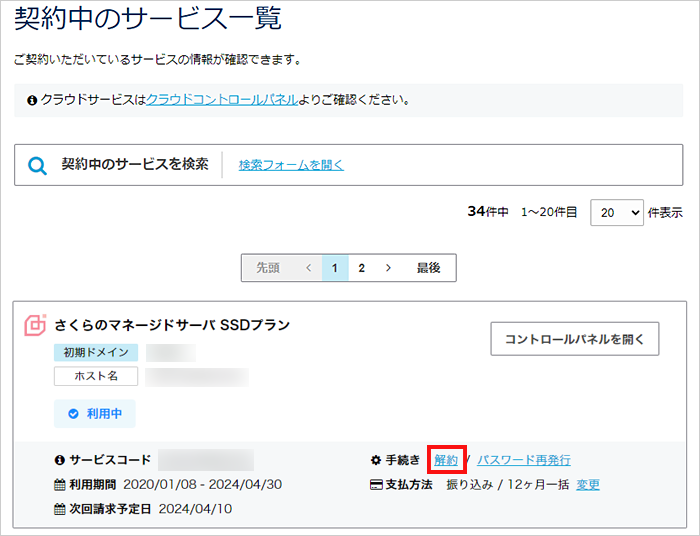Click the info icon next to サービスコード
This screenshot has height=536, width=700.
[x=60, y=460]
